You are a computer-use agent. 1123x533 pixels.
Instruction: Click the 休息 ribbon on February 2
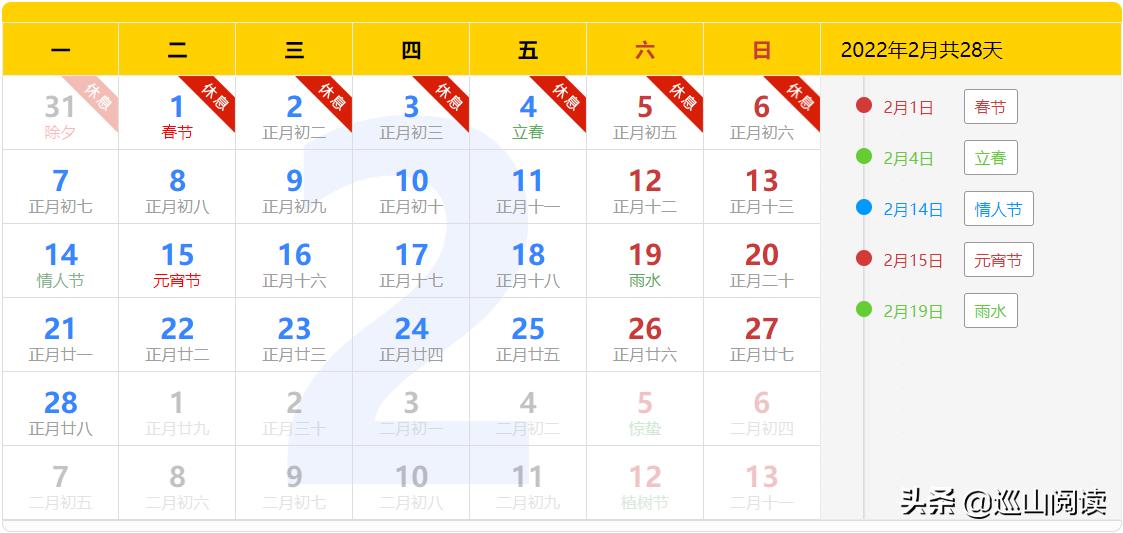point(331,97)
